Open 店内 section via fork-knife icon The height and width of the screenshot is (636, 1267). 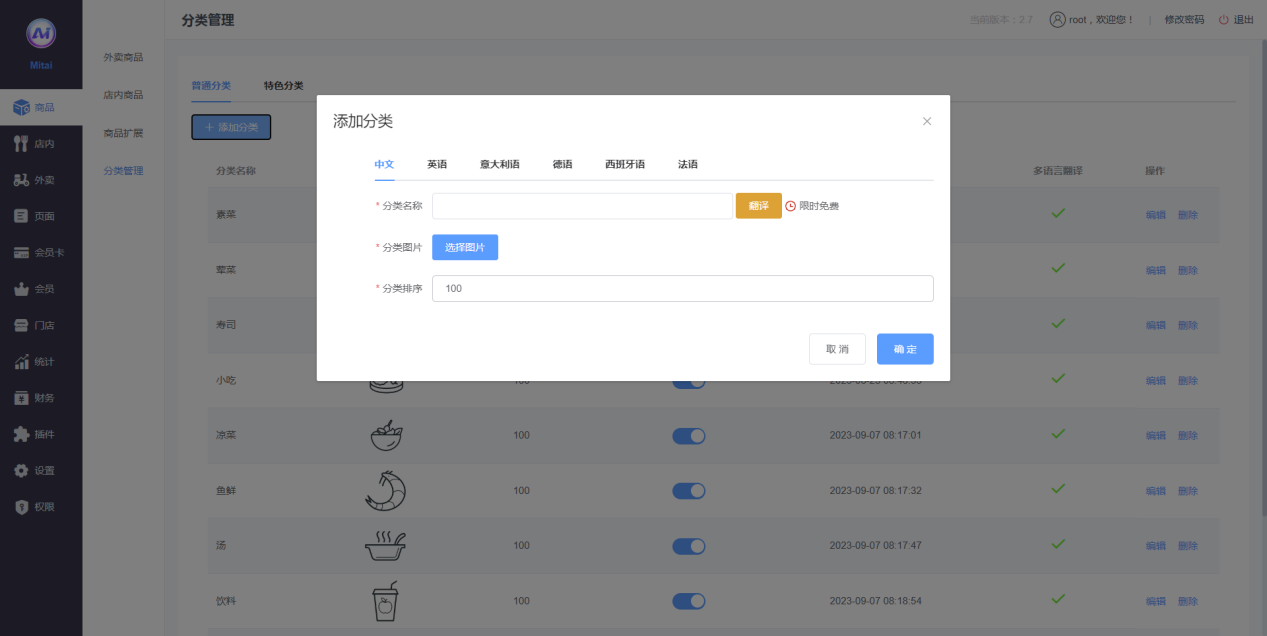click(x=21, y=144)
